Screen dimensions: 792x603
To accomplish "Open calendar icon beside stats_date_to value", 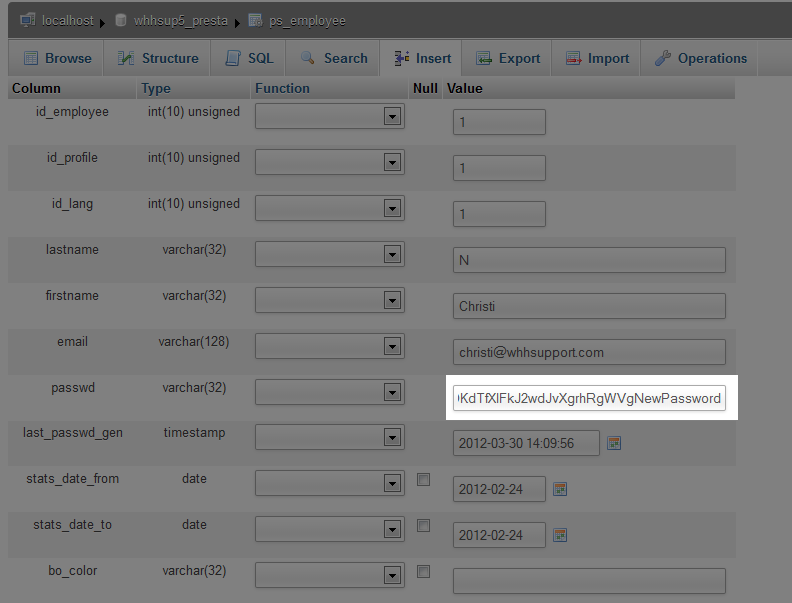I will 560,535.
